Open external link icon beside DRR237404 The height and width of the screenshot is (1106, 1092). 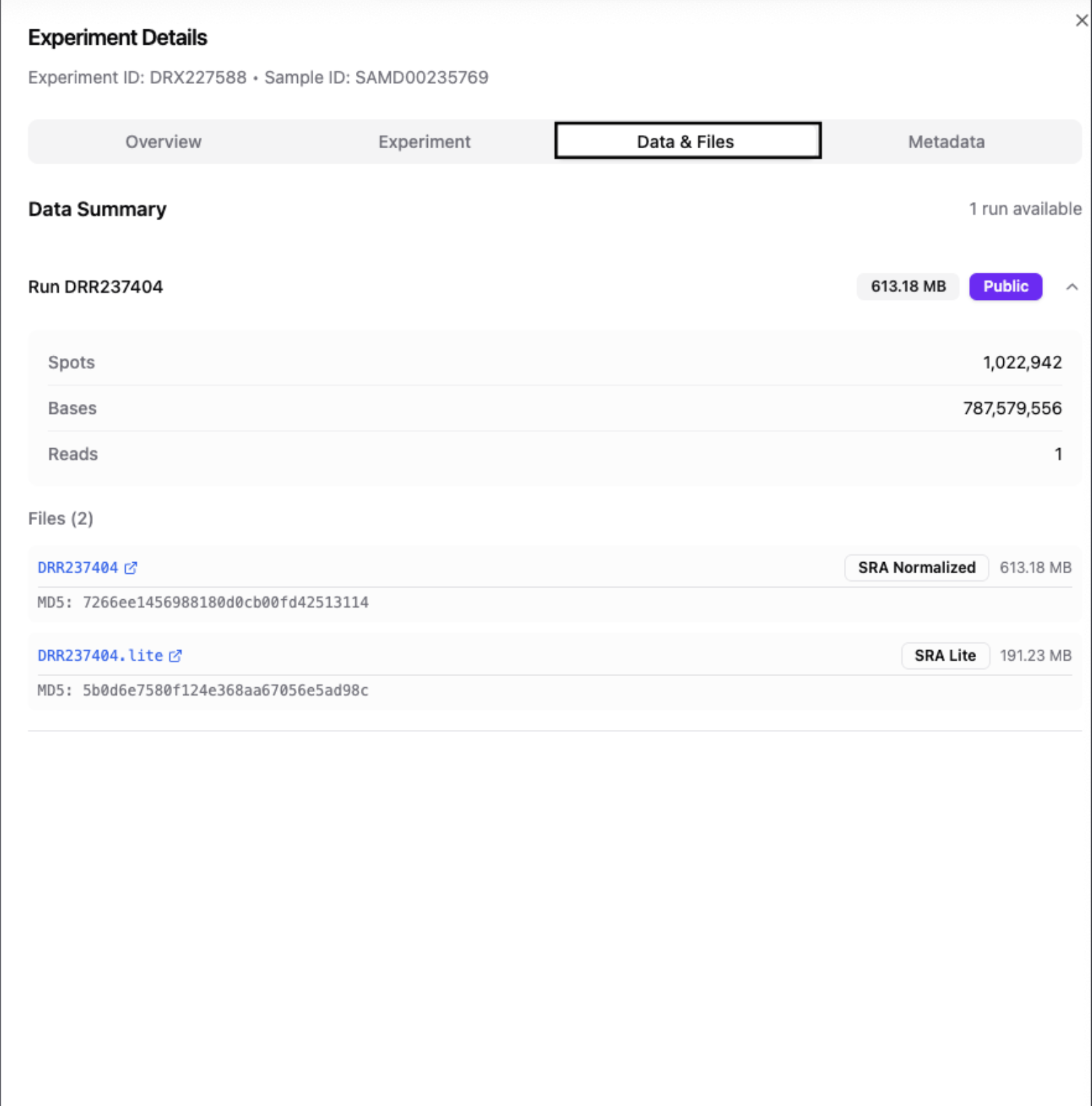[131, 568]
